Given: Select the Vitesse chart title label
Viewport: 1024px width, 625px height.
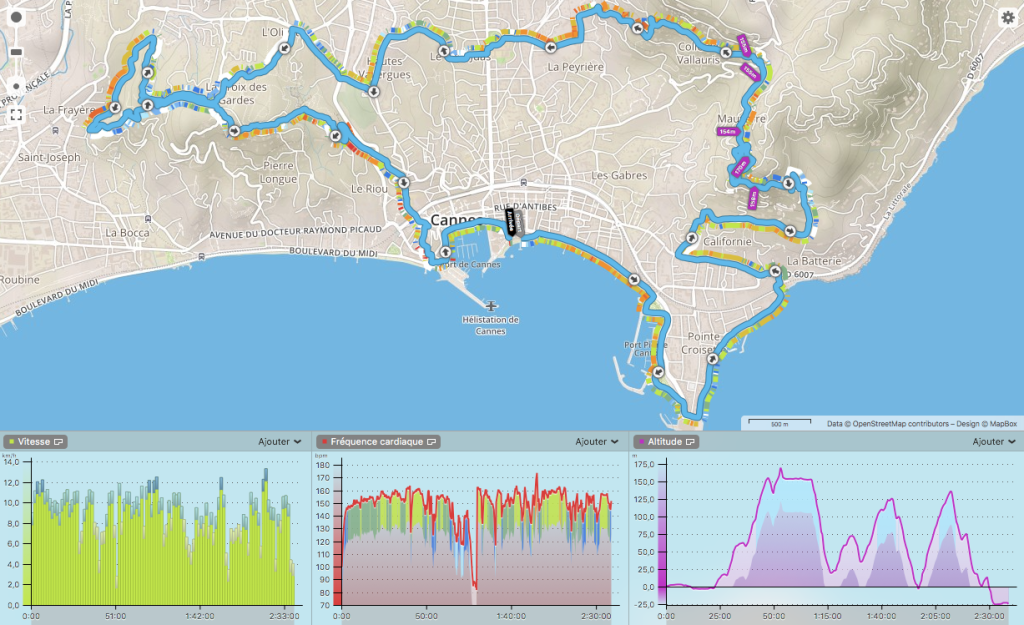Looking at the screenshot, I should coord(34,441).
